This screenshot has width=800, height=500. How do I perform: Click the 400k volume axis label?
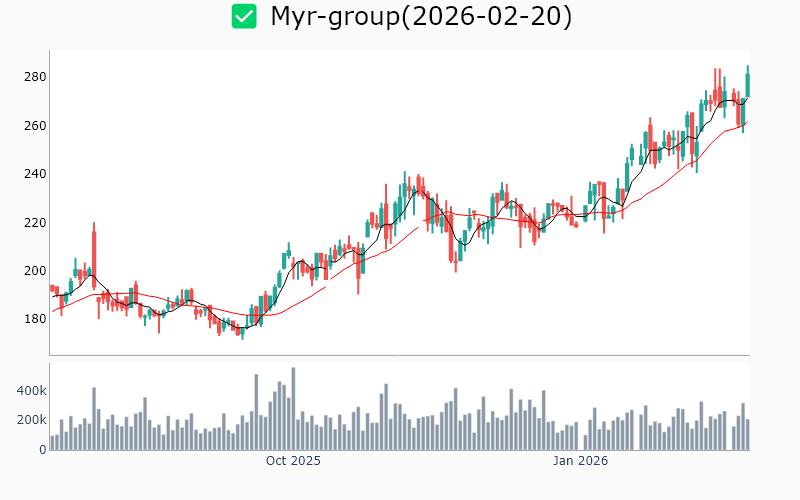coord(30,390)
